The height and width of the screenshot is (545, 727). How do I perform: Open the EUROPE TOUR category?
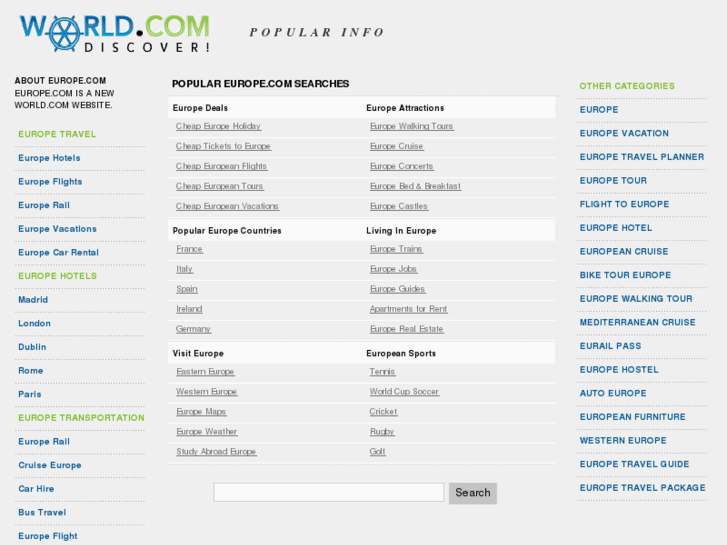click(x=613, y=181)
